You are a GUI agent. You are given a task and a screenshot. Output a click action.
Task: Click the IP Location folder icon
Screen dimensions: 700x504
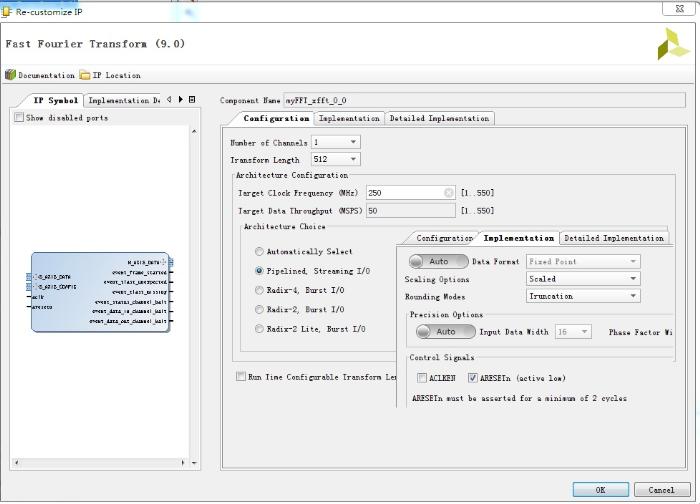[x=85, y=75]
